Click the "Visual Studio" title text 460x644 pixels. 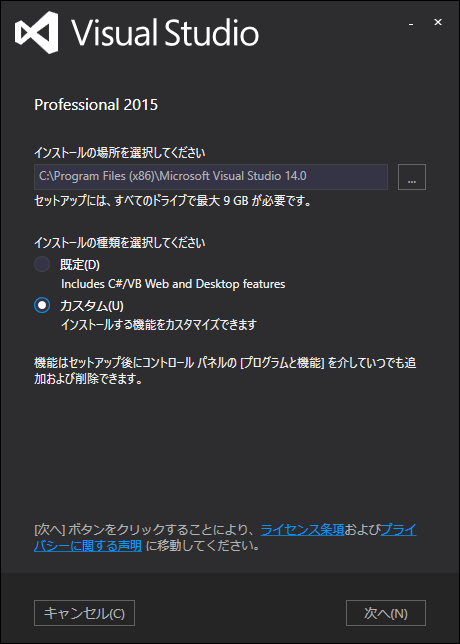click(165, 32)
